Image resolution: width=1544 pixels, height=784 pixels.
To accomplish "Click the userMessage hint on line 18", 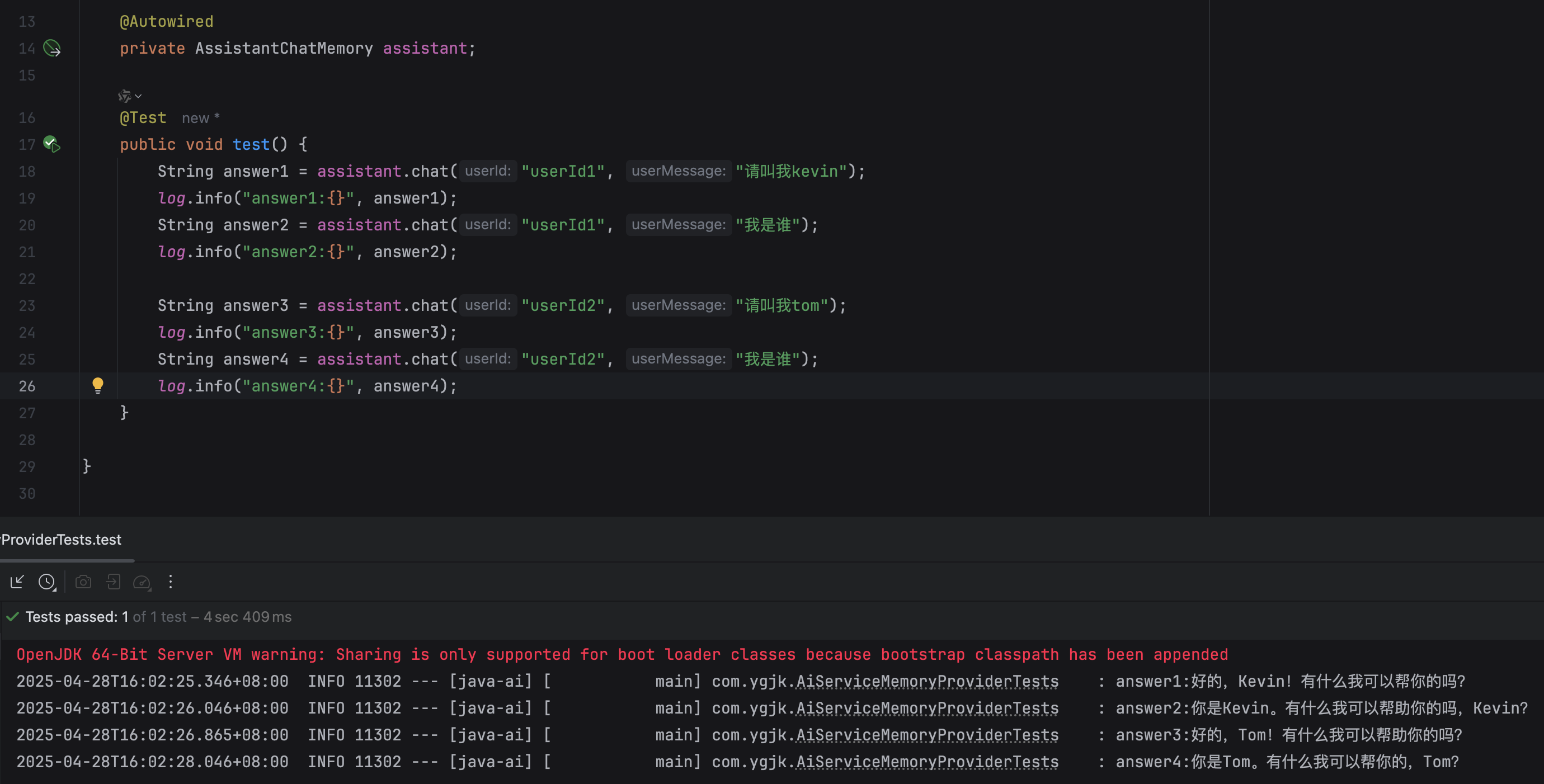I will coord(678,171).
